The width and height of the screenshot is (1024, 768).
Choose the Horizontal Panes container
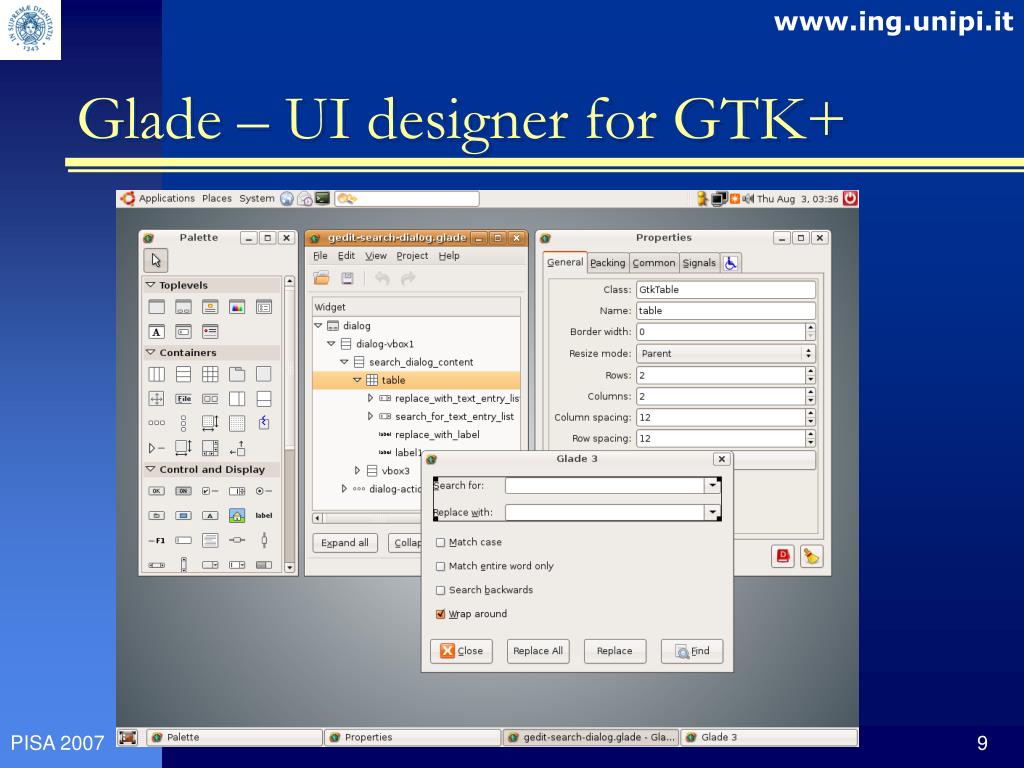click(x=237, y=399)
